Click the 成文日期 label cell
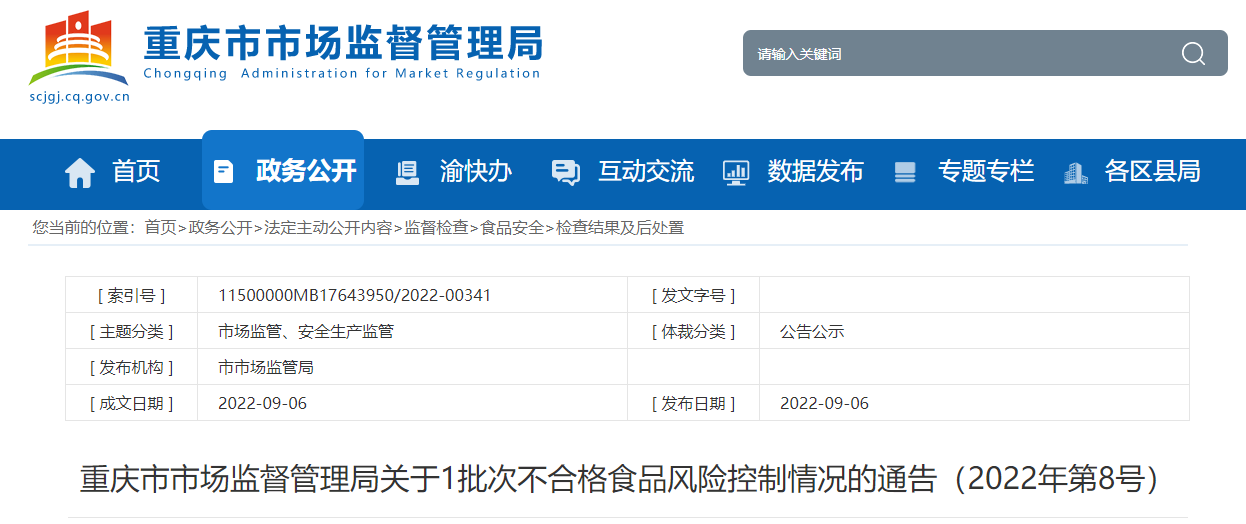 click(x=131, y=403)
